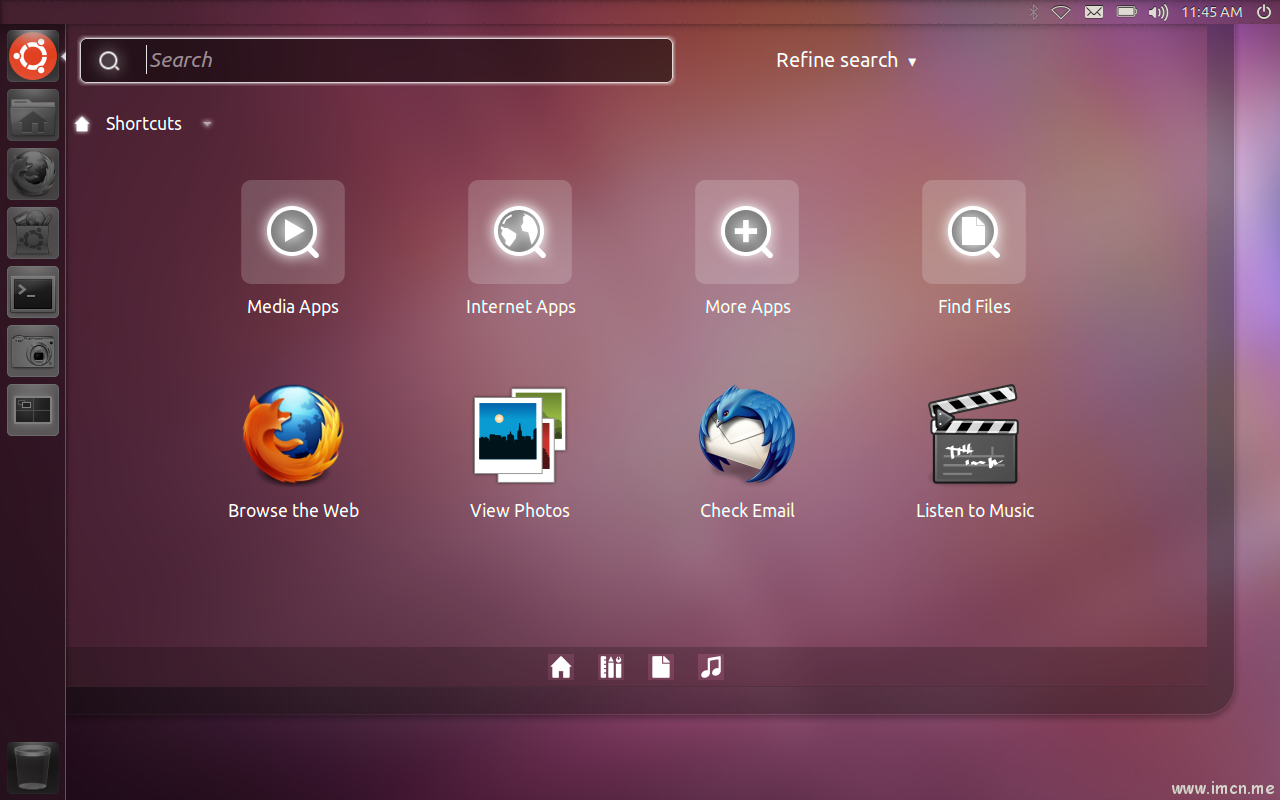Open the Workspace Switcher launcher icon

pyautogui.click(x=33, y=410)
